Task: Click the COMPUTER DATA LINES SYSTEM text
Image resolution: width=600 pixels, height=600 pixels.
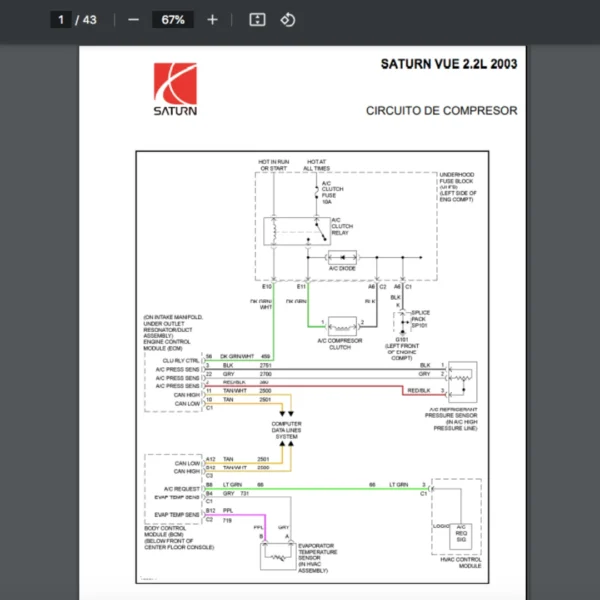Action: (x=287, y=430)
